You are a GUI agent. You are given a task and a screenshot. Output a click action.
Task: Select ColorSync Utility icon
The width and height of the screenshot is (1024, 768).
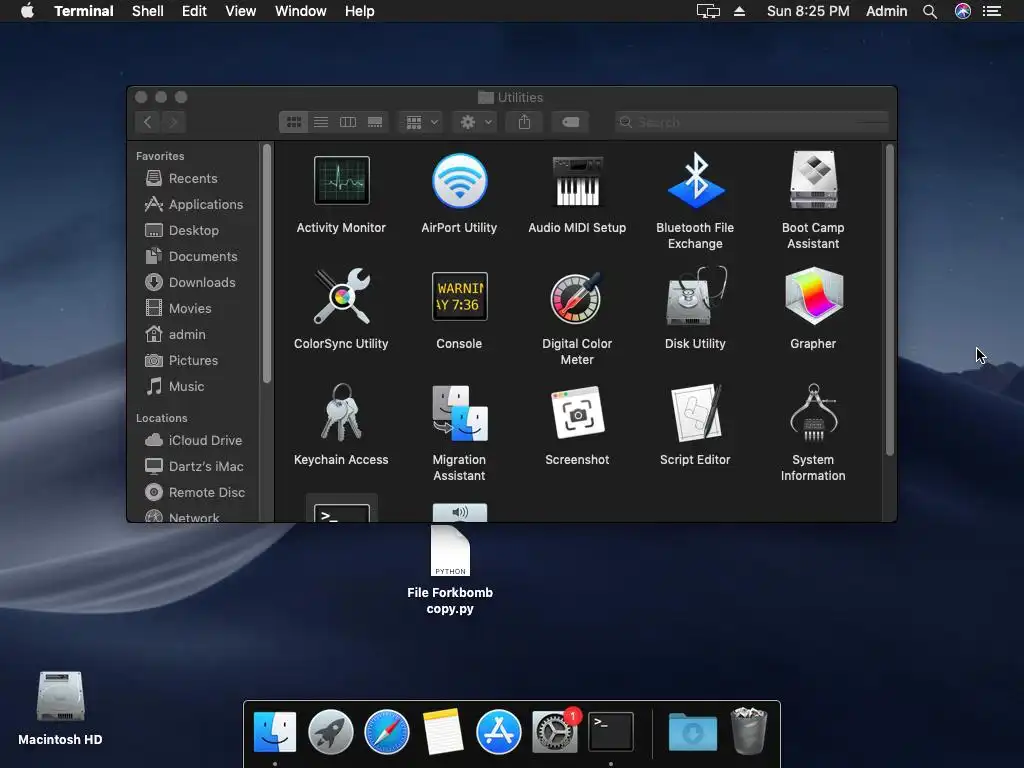(x=342, y=296)
